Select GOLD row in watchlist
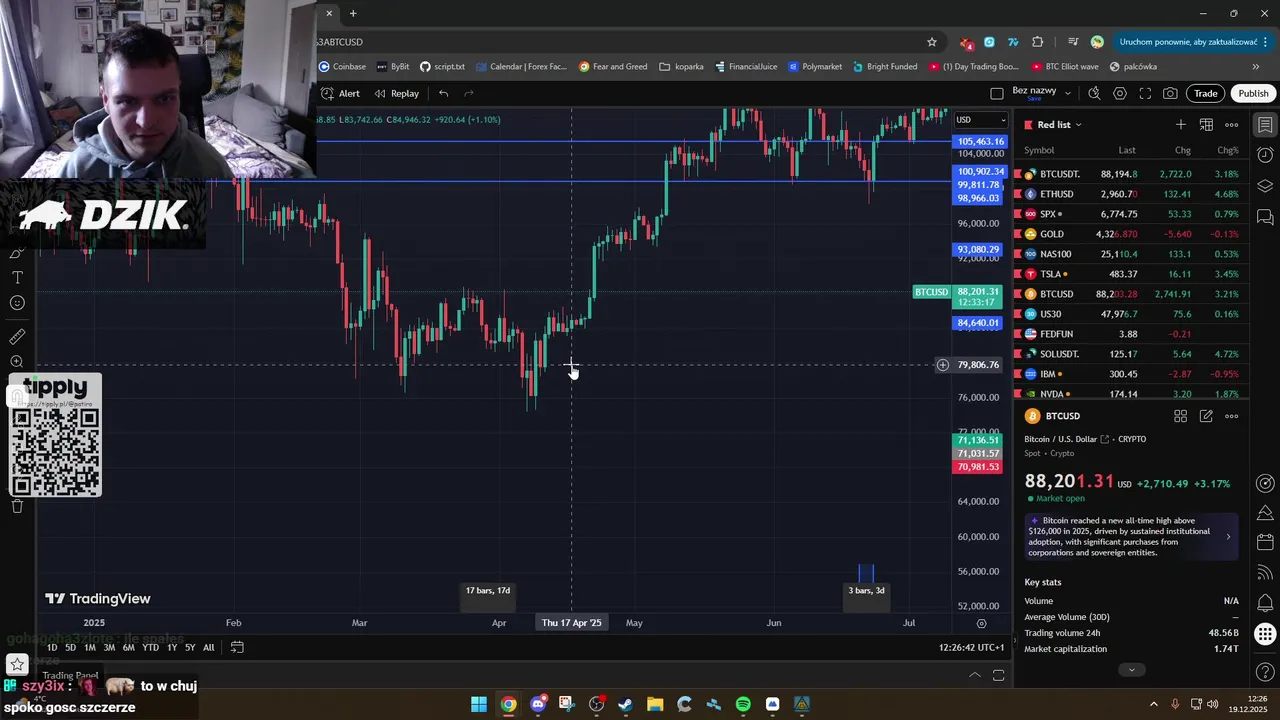 point(1131,234)
